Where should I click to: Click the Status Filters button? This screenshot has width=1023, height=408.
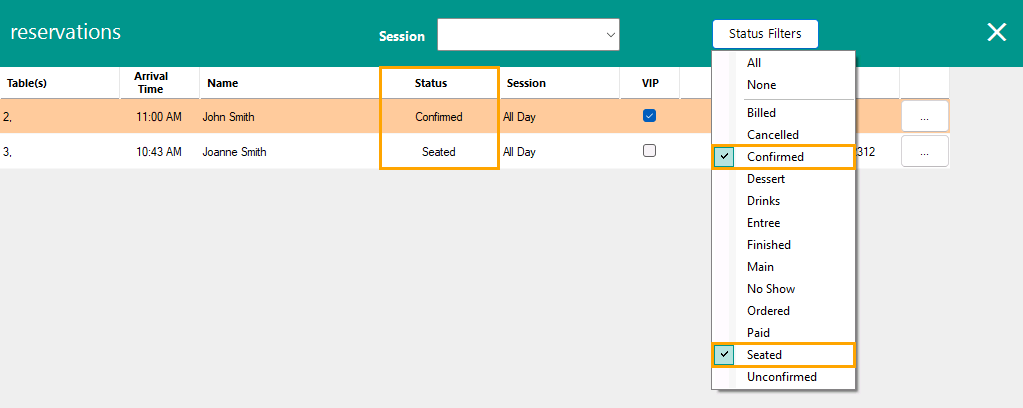[765, 34]
